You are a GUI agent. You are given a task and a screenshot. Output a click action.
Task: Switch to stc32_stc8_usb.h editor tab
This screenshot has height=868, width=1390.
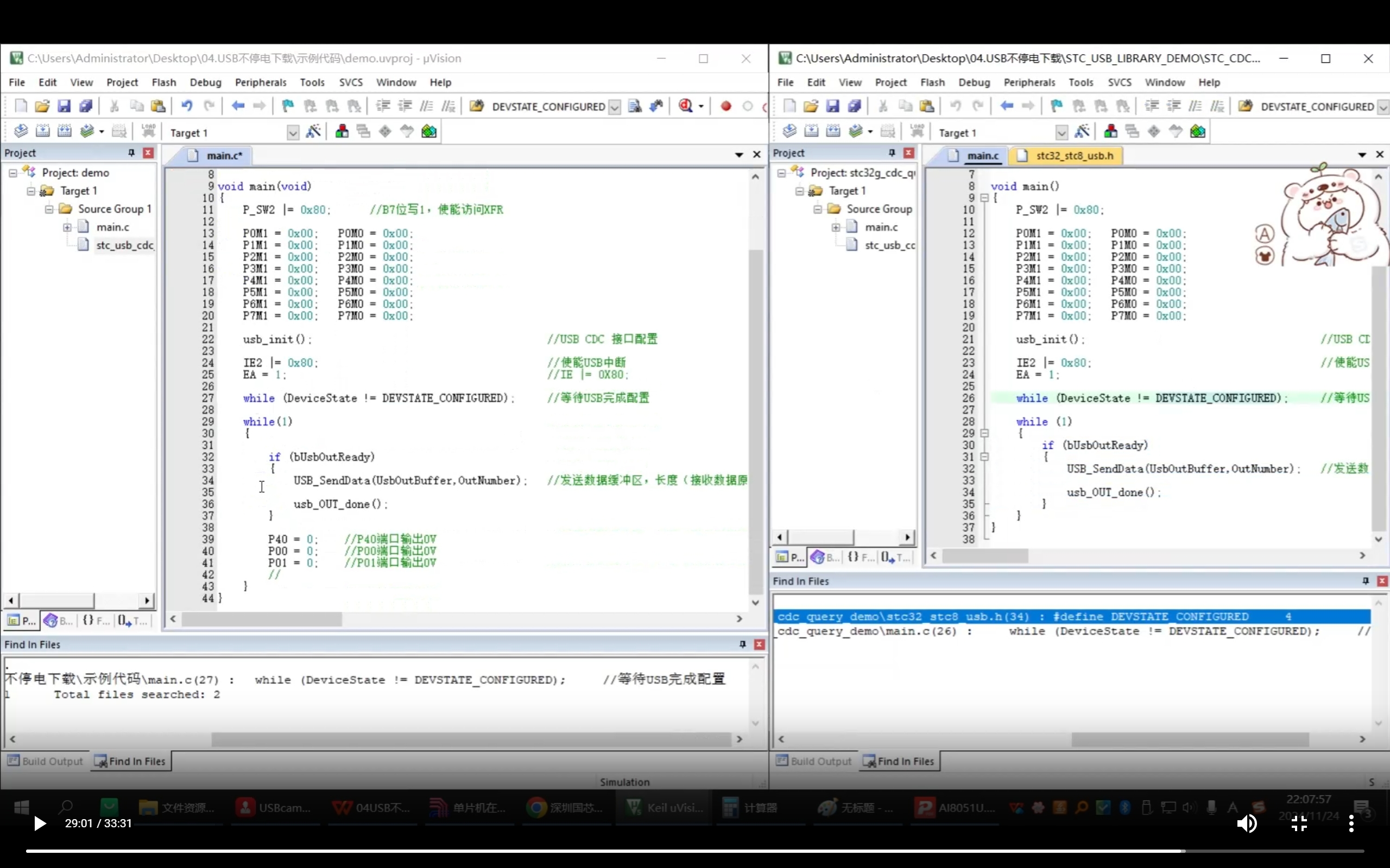(x=1066, y=156)
